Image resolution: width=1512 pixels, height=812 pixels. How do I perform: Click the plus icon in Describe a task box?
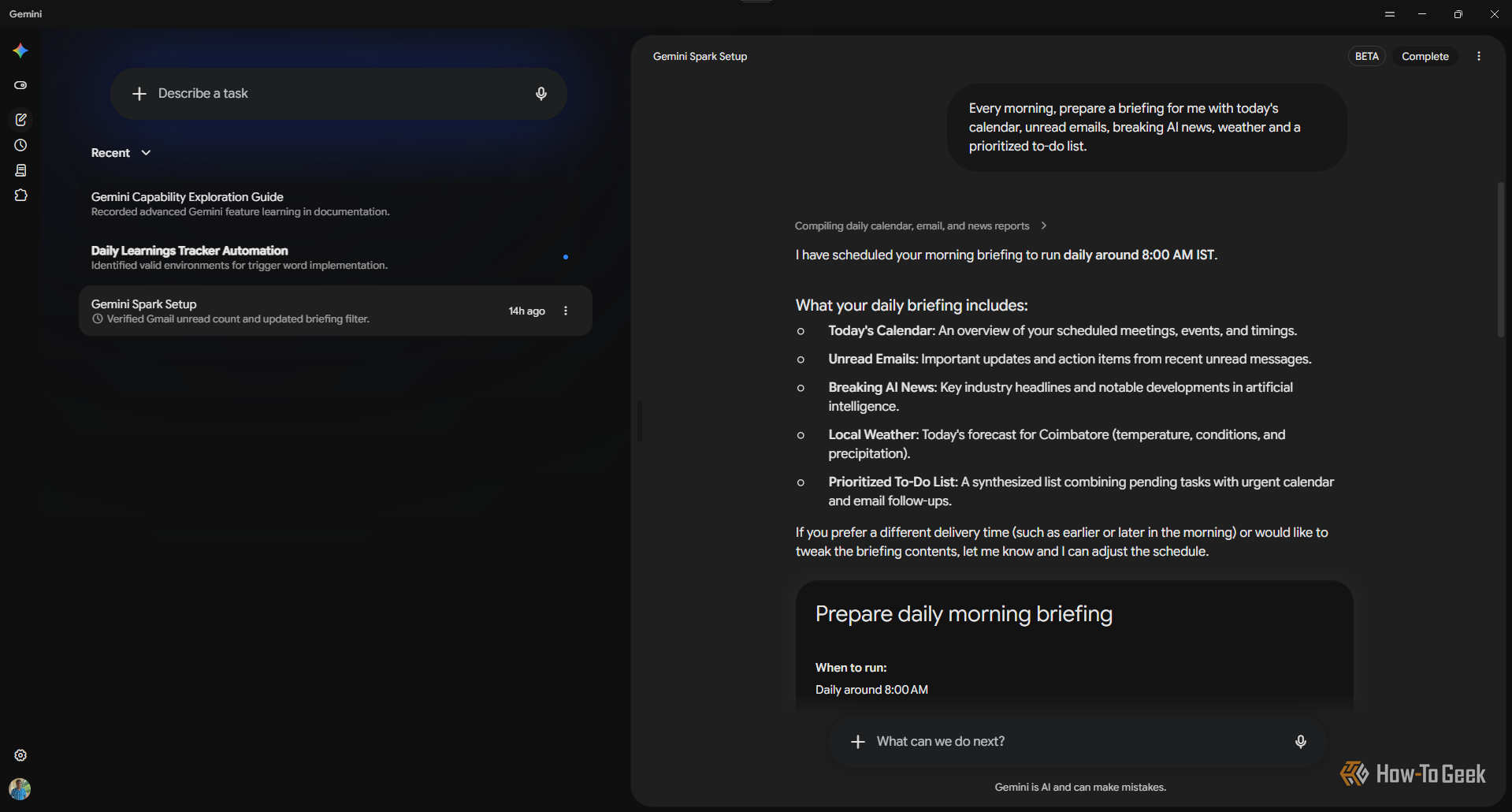(x=139, y=94)
